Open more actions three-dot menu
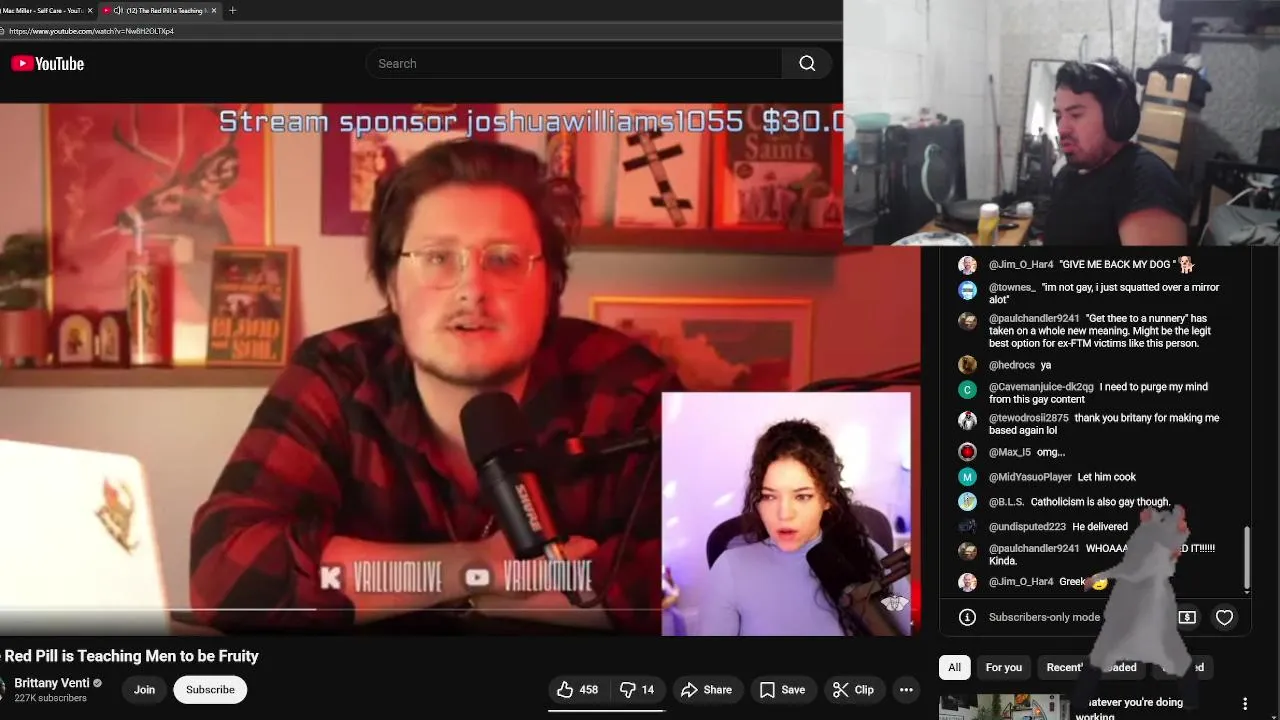The image size is (1280, 720). click(906, 690)
